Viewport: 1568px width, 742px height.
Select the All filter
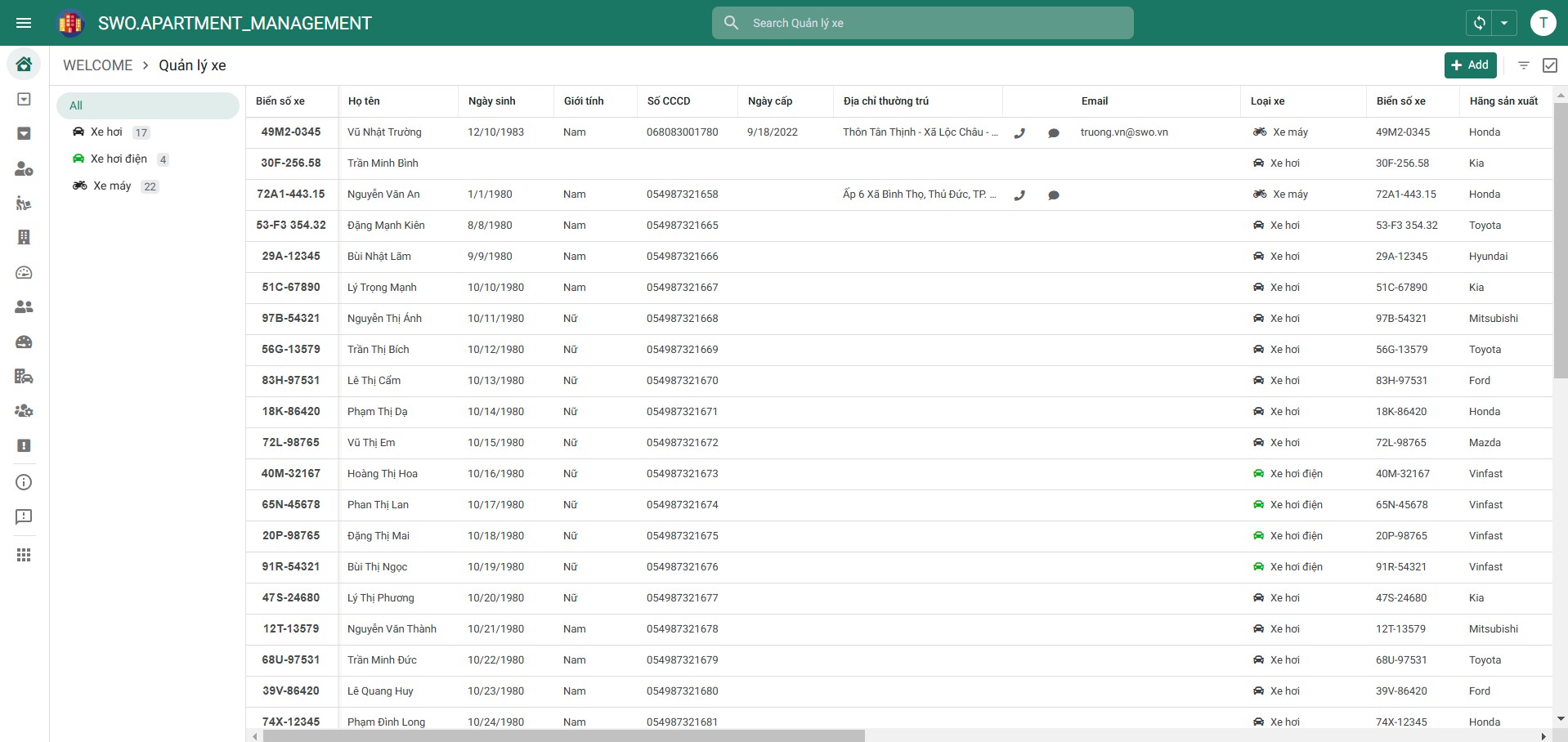tap(147, 105)
